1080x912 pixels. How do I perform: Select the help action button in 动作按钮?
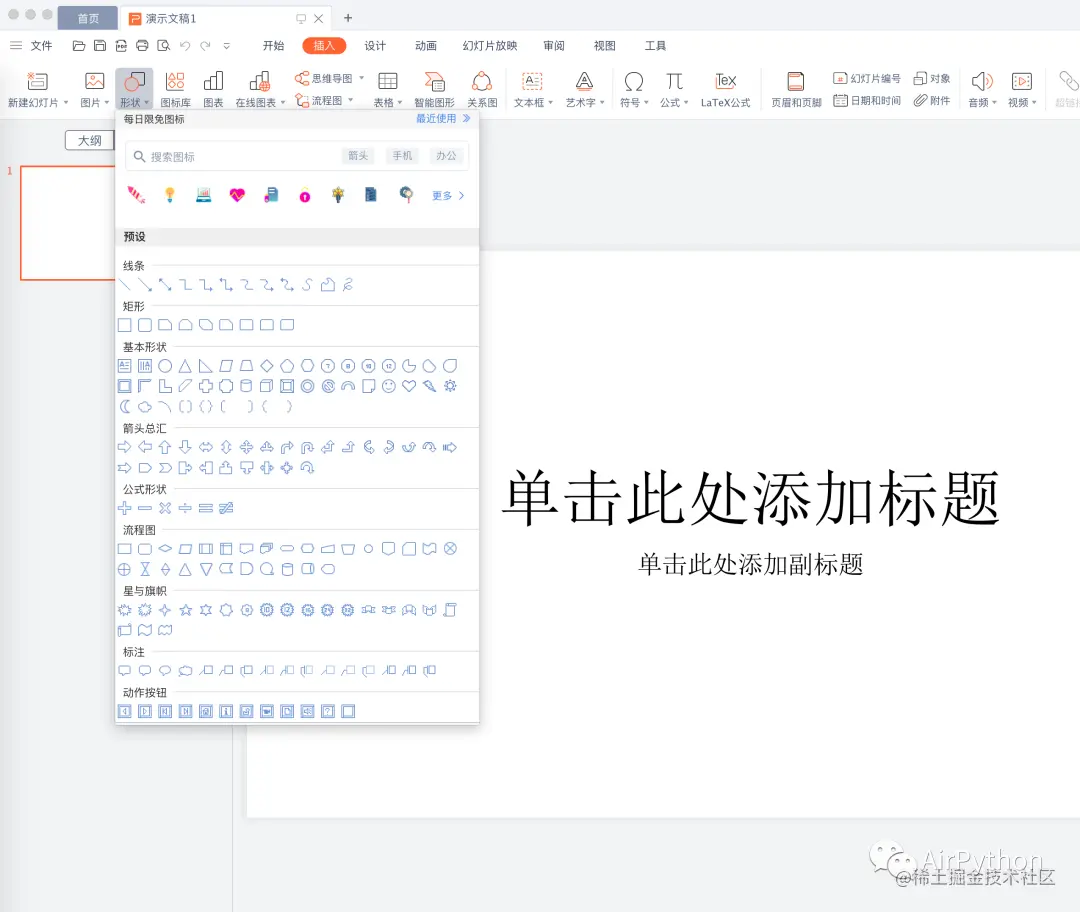point(328,712)
